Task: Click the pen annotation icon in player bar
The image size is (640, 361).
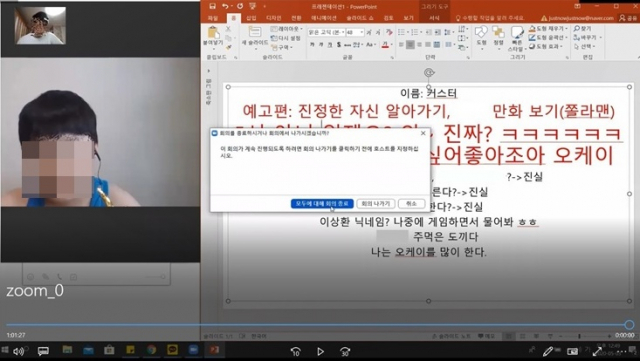Action: coord(548,351)
